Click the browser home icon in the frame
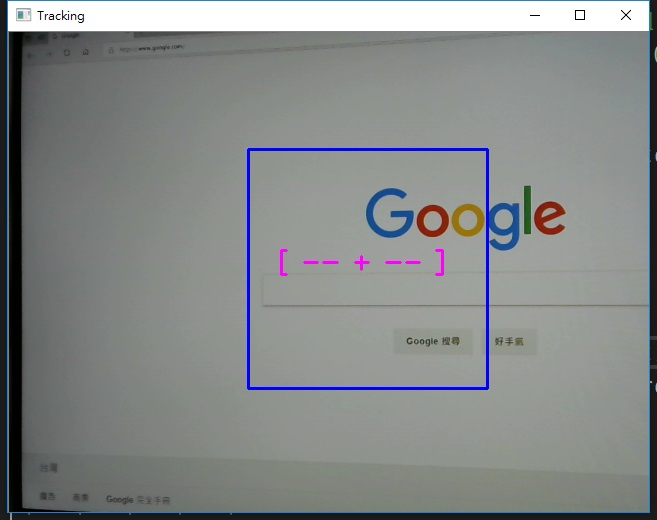Image resolution: width=657 pixels, height=520 pixels. 85,52
